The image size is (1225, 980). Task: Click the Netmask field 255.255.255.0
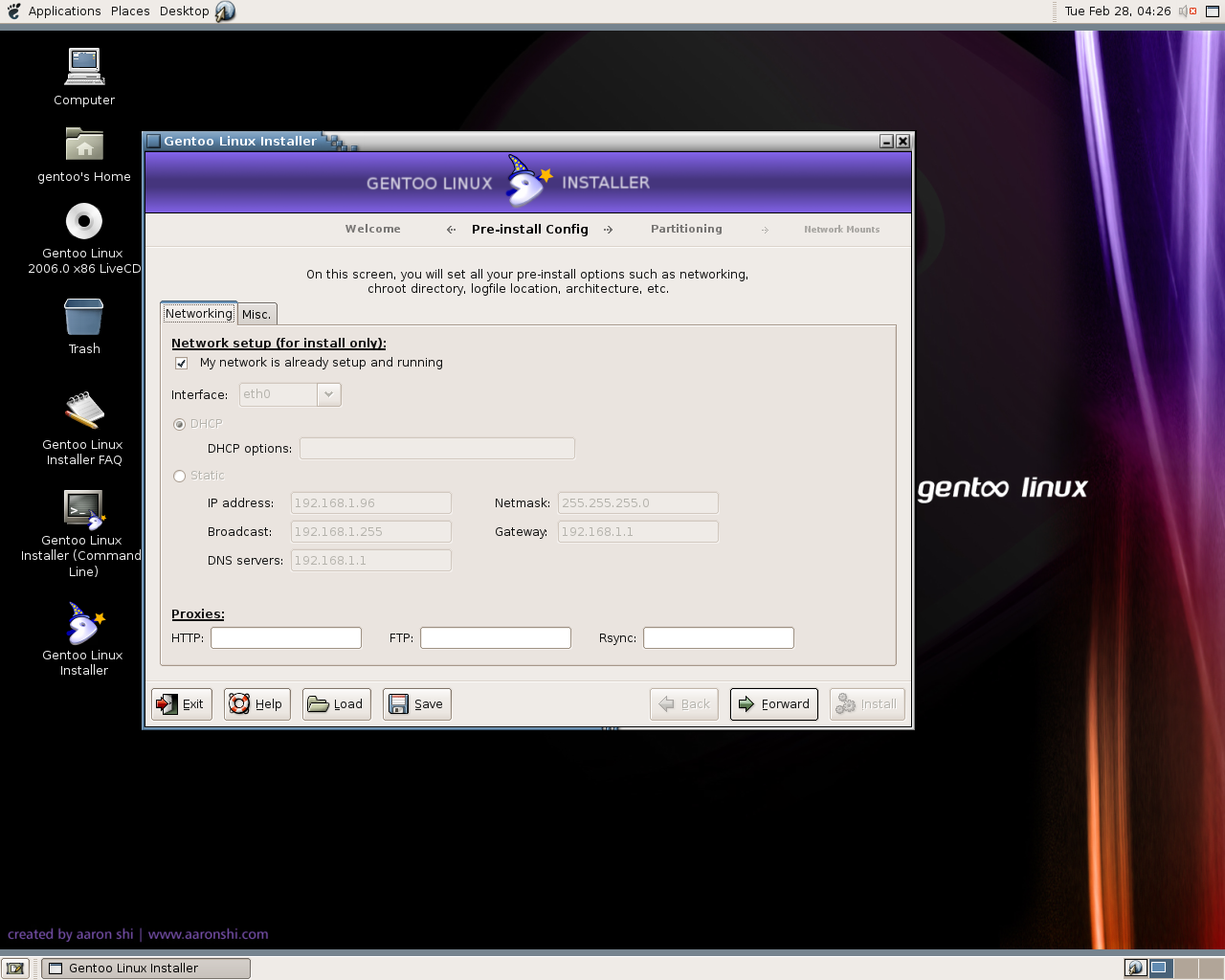[x=638, y=503]
